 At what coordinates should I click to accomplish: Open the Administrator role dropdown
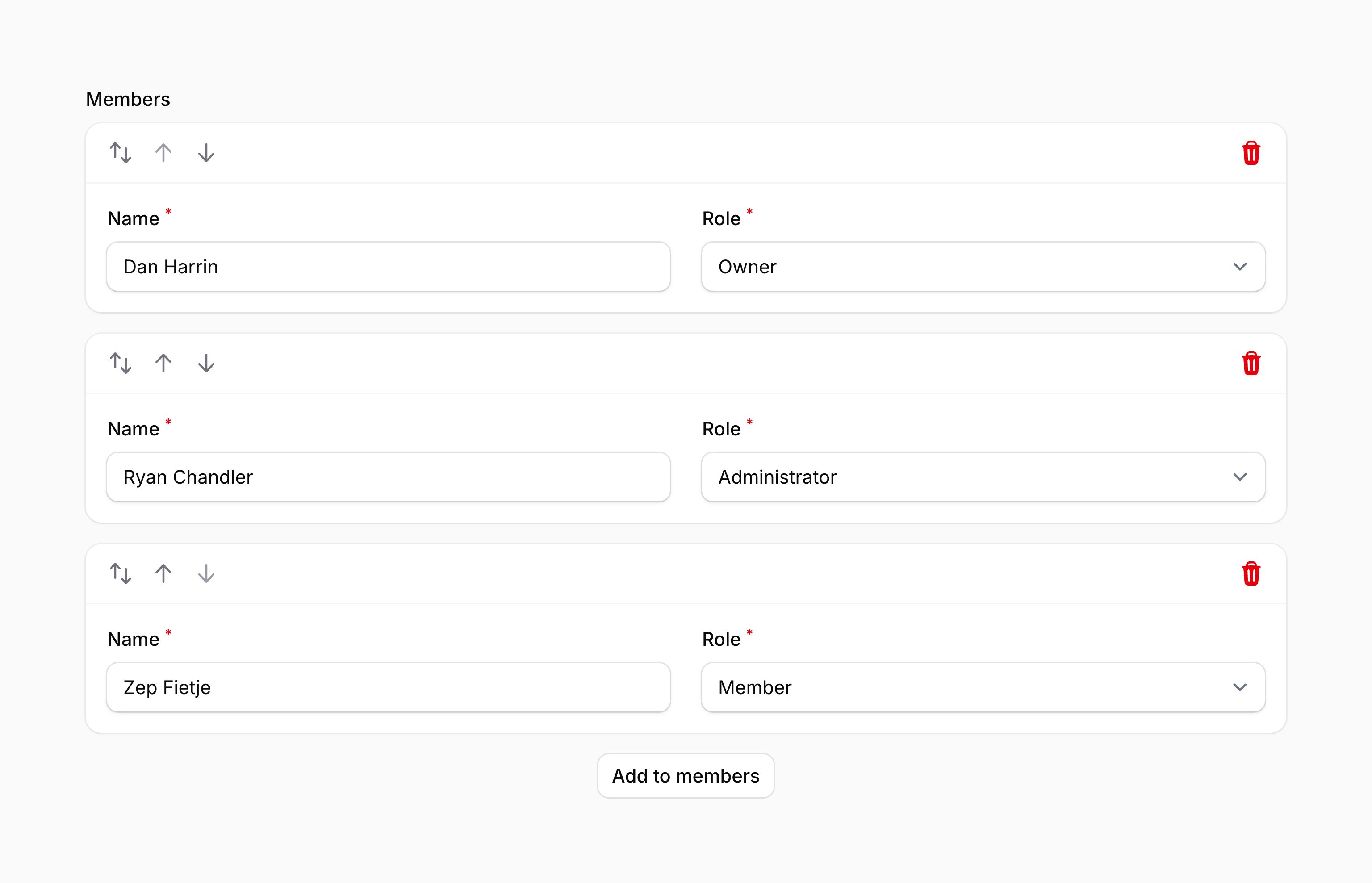(x=983, y=477)
